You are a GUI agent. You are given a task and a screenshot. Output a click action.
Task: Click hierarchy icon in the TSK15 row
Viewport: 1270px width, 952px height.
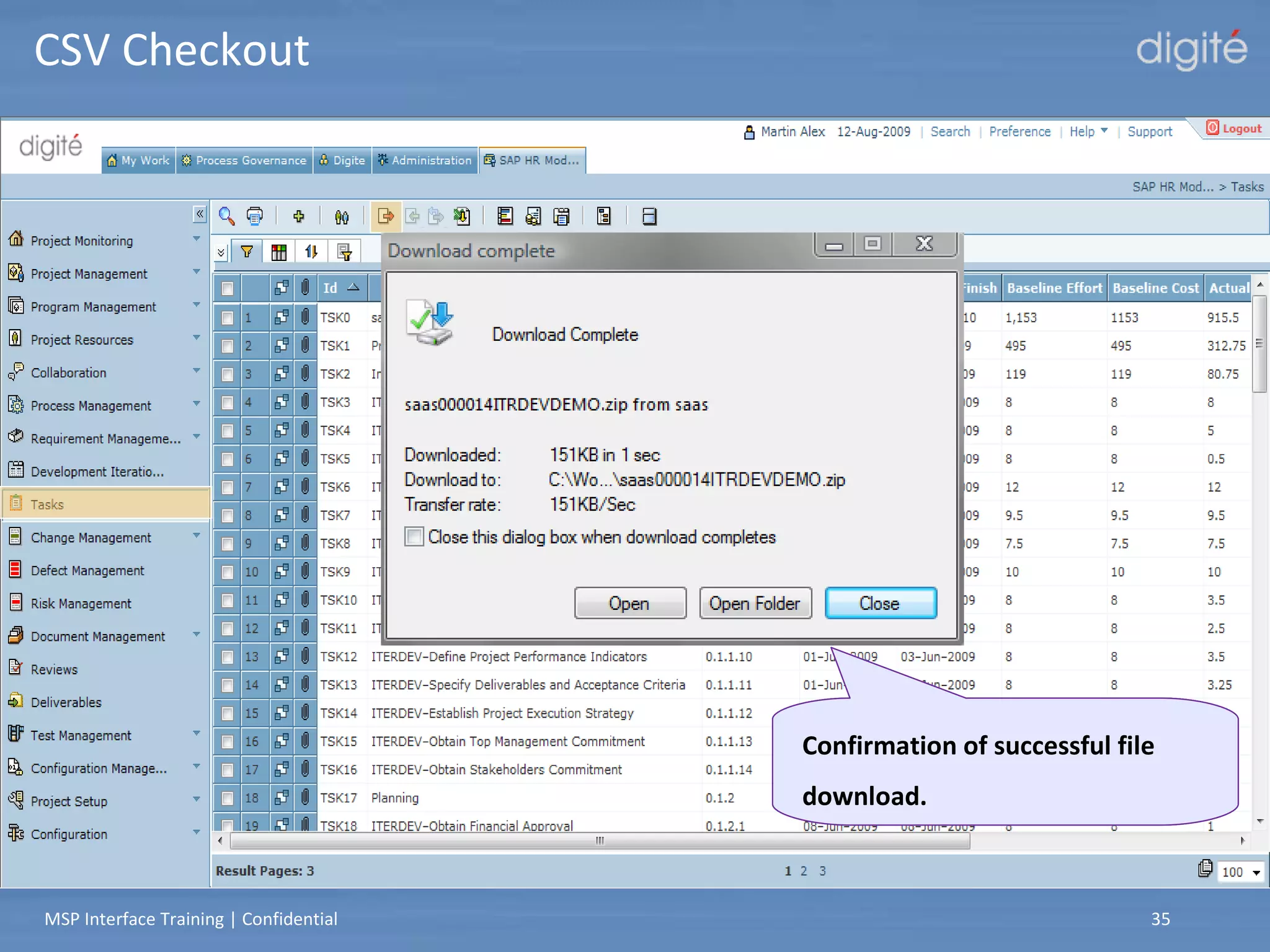pos(282,741)
